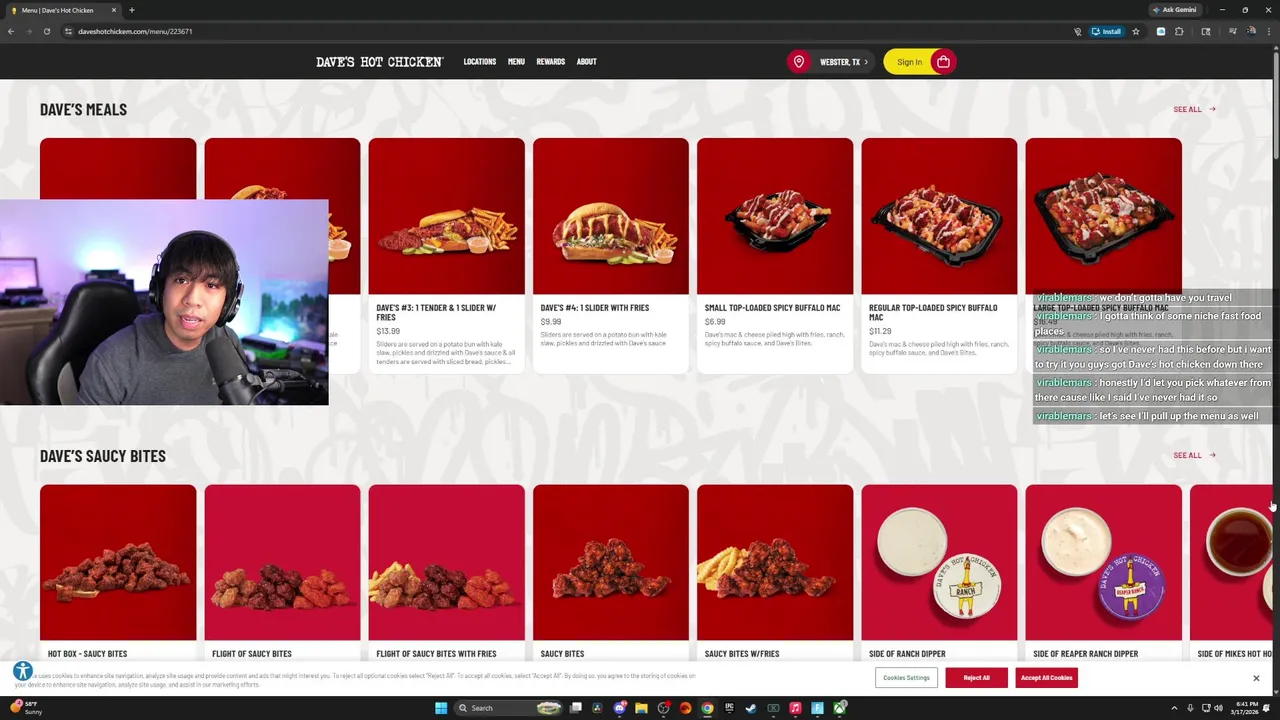Open Apple Music from the taskbar
The height and width of the screenshot is (720, 1280).
tap(795, 708)
